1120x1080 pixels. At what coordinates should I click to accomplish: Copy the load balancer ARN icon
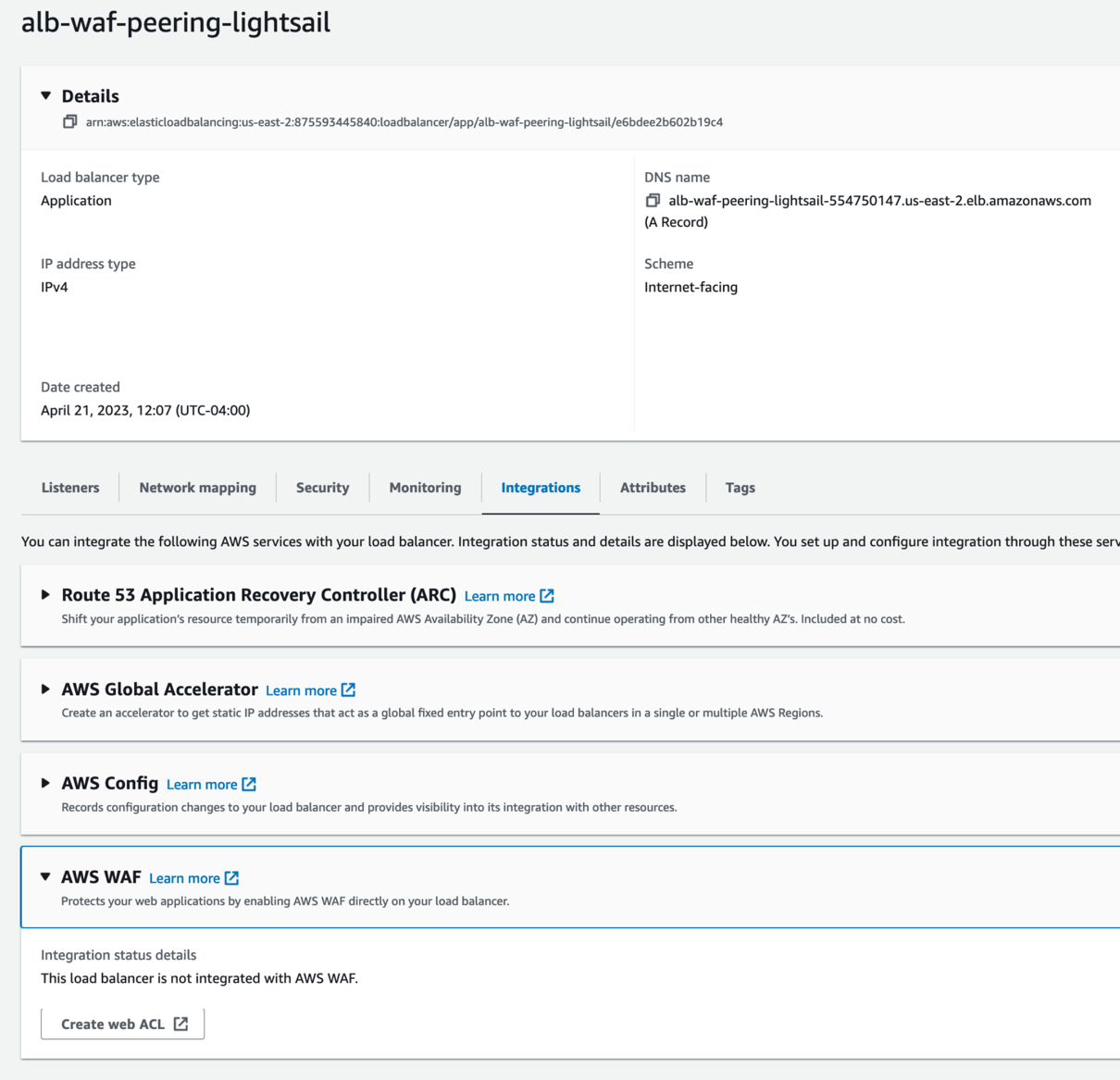coord(69,122)
